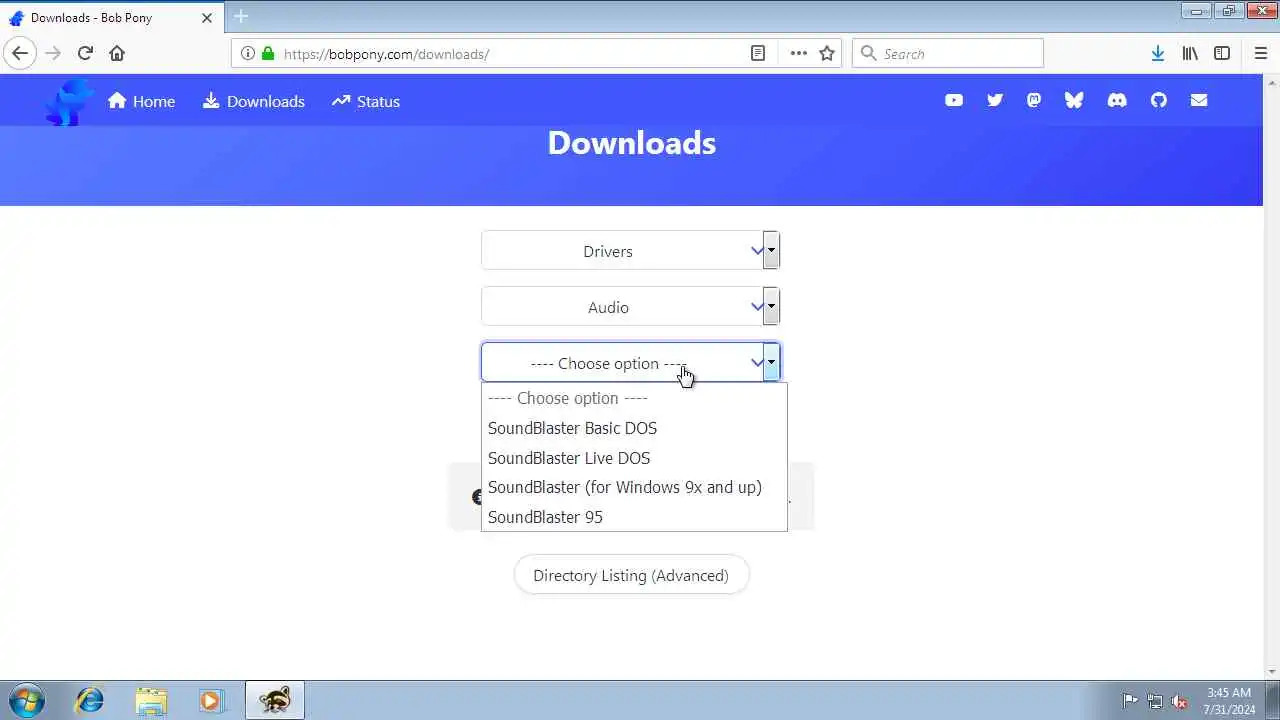
Task: Visit the Bluesky butterfly link
Action: pyautogui.click(x=1074, y=100)
